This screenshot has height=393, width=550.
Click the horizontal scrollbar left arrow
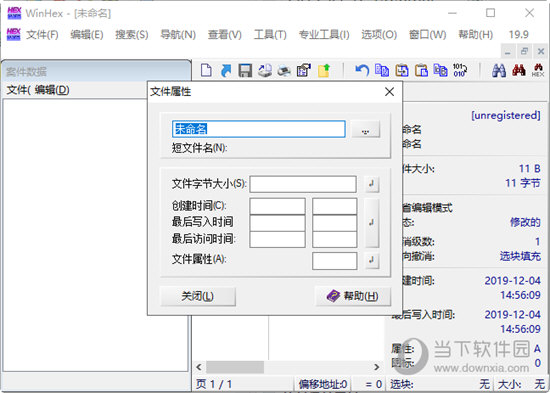(x=199, y=367)
